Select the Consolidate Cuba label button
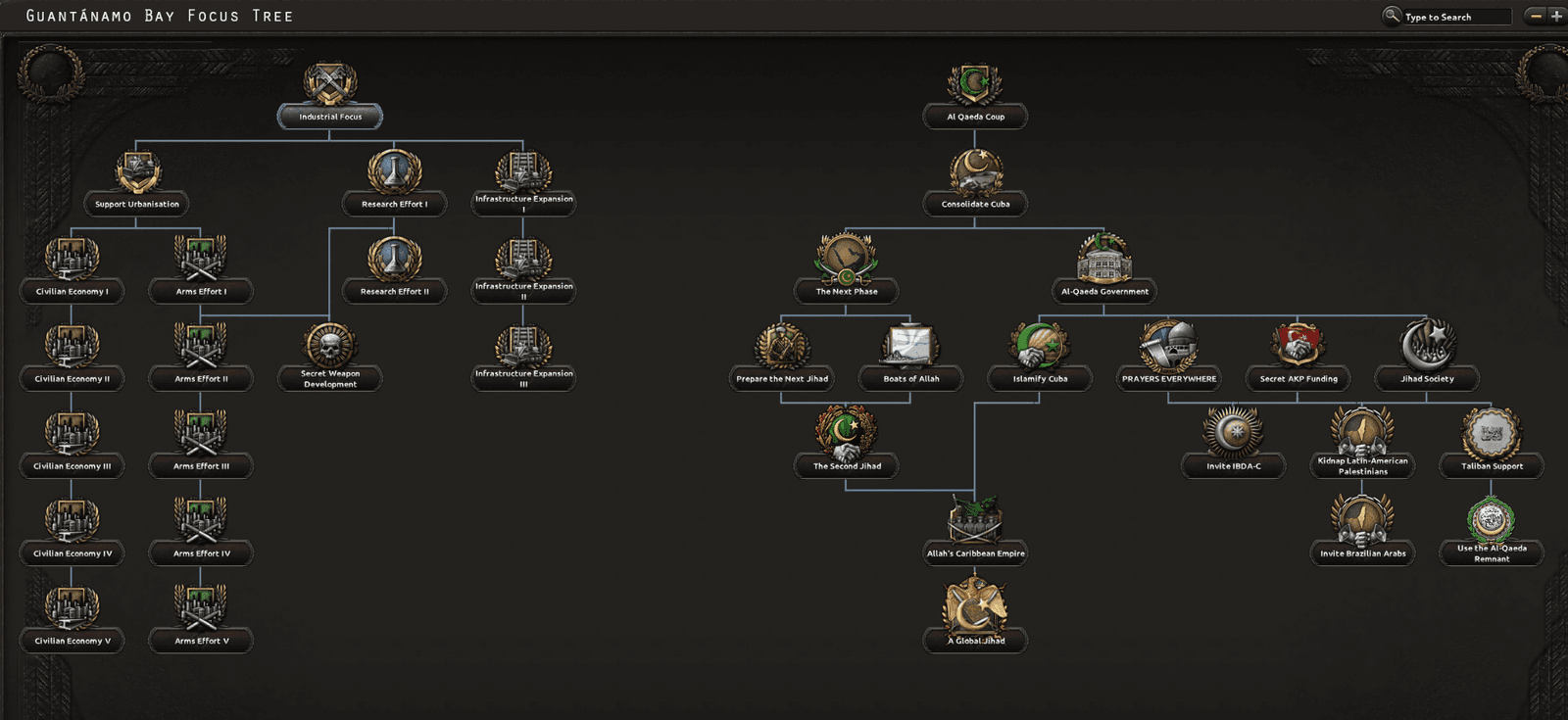1568x720 pixels. [x=975, y=204]
